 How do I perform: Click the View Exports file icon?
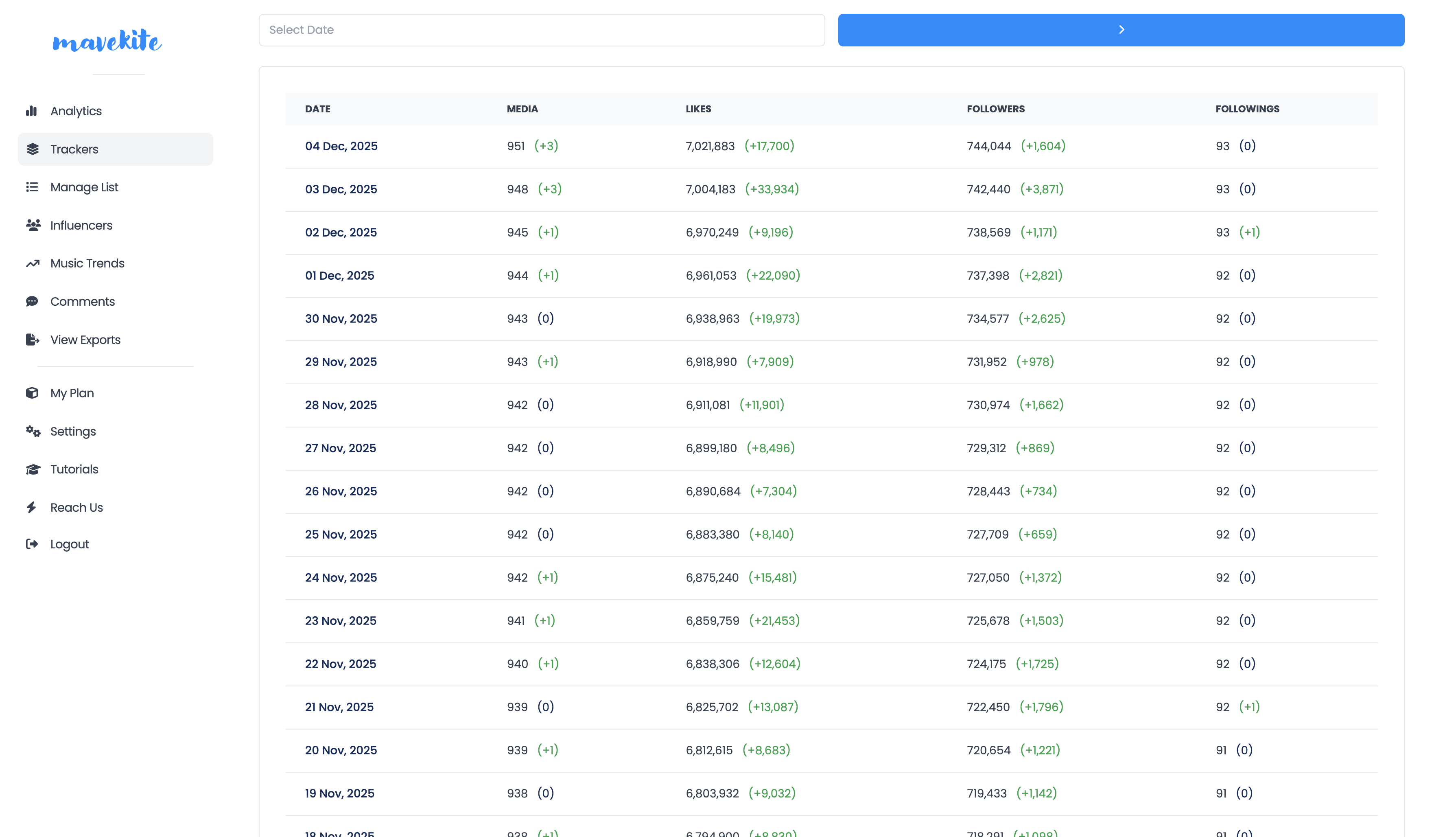[33, 340]
